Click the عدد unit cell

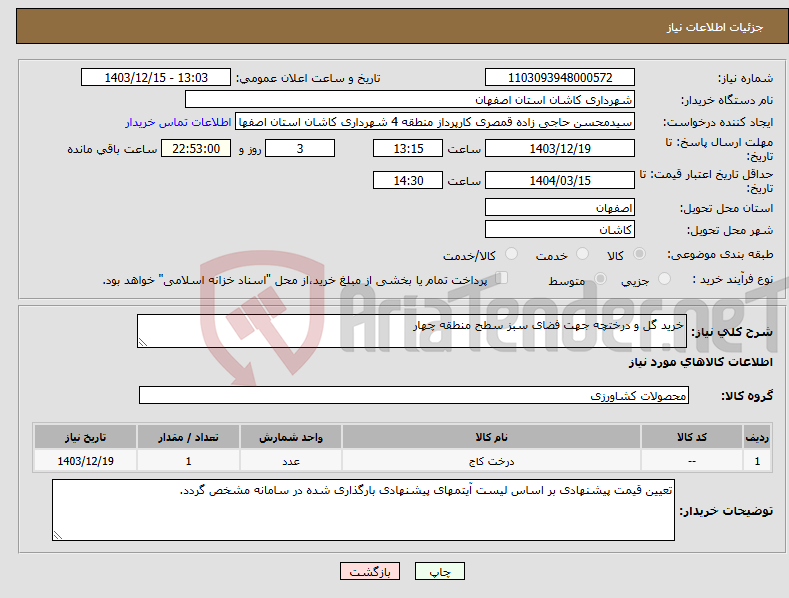pyautogui.click(x=291, y=461)
